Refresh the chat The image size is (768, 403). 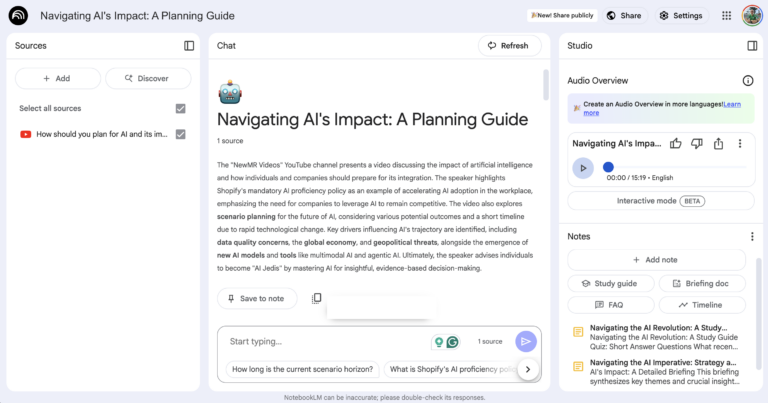[x=509, y=46]
